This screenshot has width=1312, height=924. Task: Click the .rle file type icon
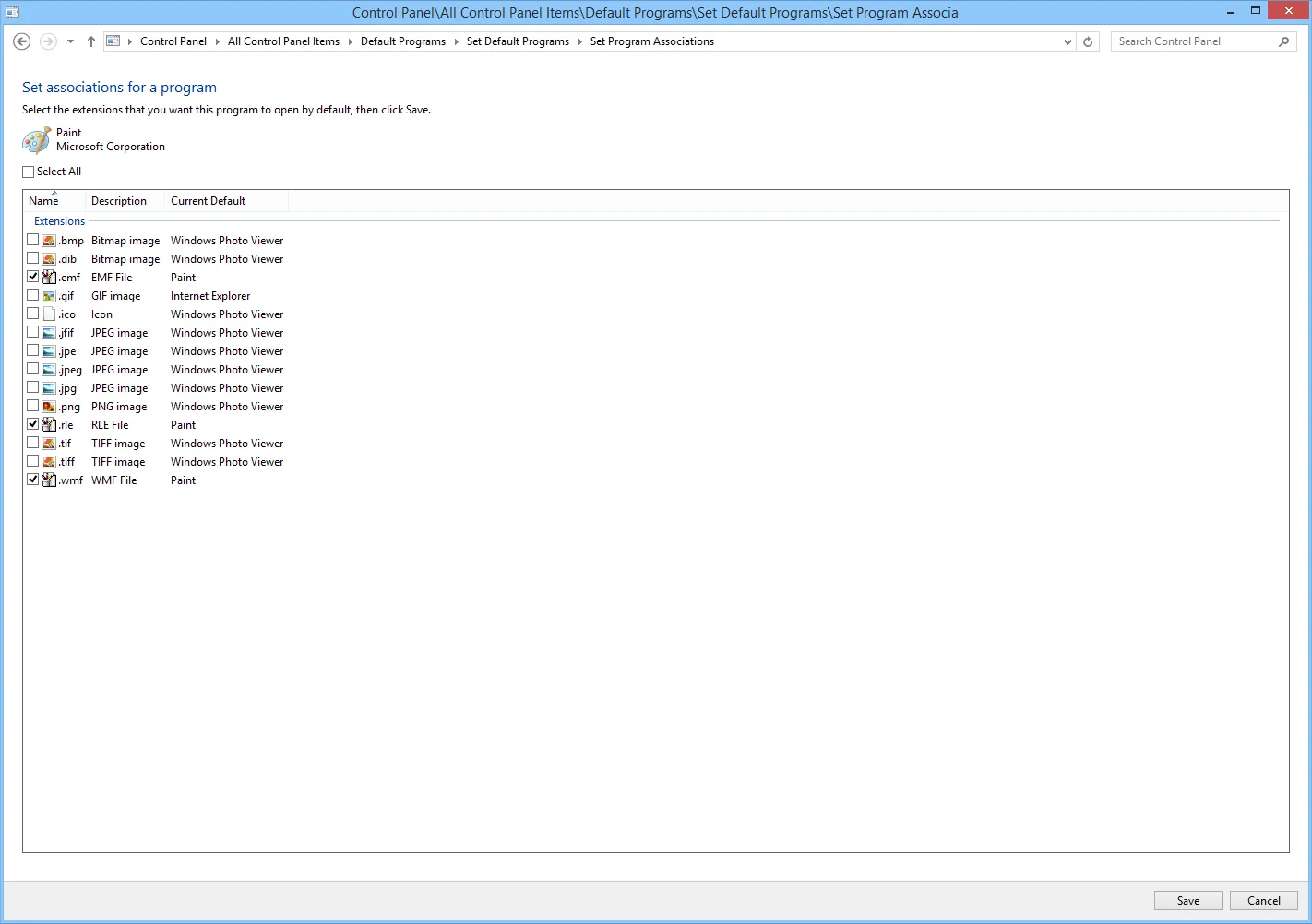[x=49, y=425]
